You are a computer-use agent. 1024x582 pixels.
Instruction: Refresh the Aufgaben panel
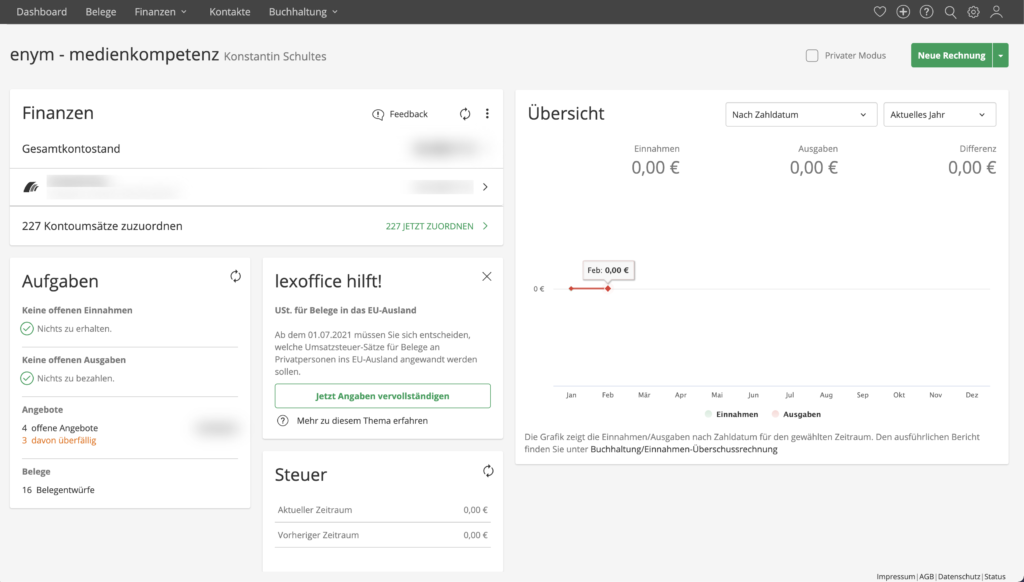[x=236, y=276]
